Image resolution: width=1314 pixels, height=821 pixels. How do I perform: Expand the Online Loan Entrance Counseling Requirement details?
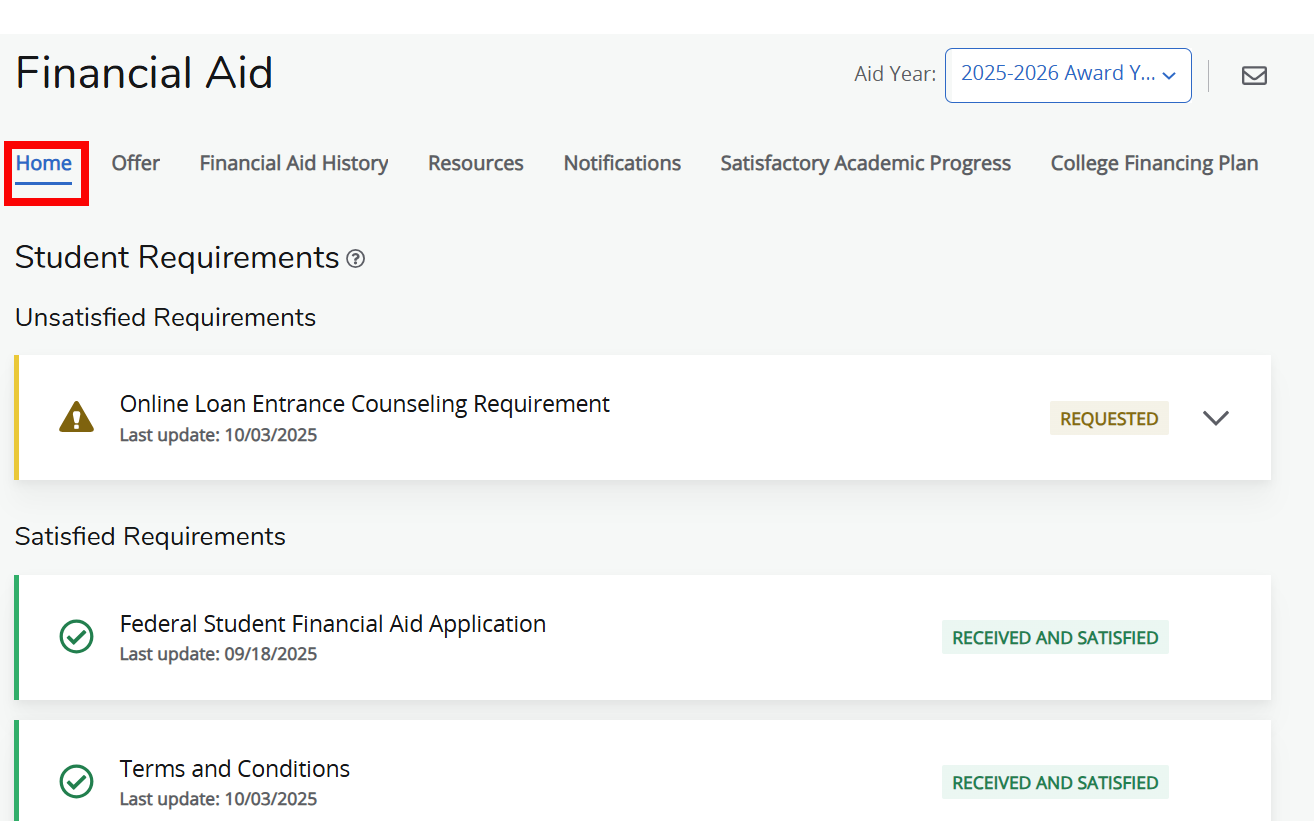pyautogui.click(x=1216, y=418)
